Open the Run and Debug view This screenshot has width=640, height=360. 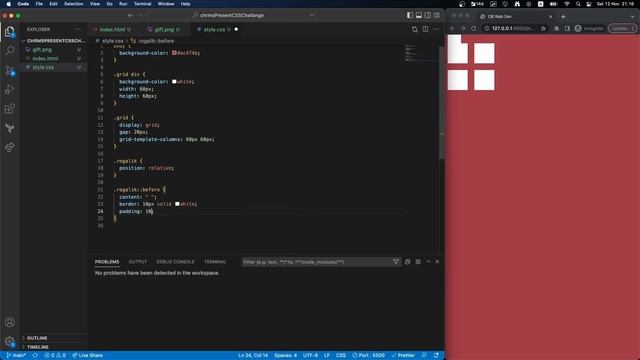pyautogui.click(x=10, y=89)
